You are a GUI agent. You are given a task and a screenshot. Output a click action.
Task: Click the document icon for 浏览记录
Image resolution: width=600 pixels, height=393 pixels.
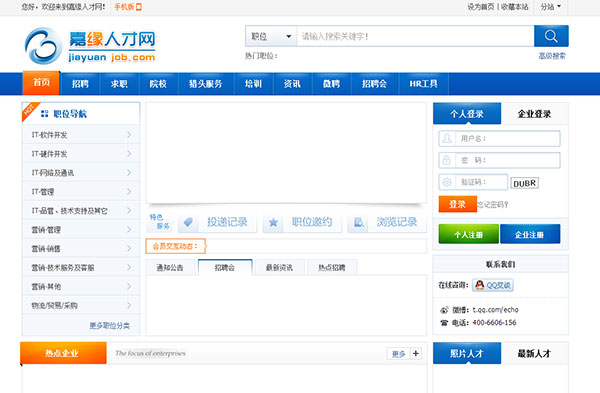(359, 222)
